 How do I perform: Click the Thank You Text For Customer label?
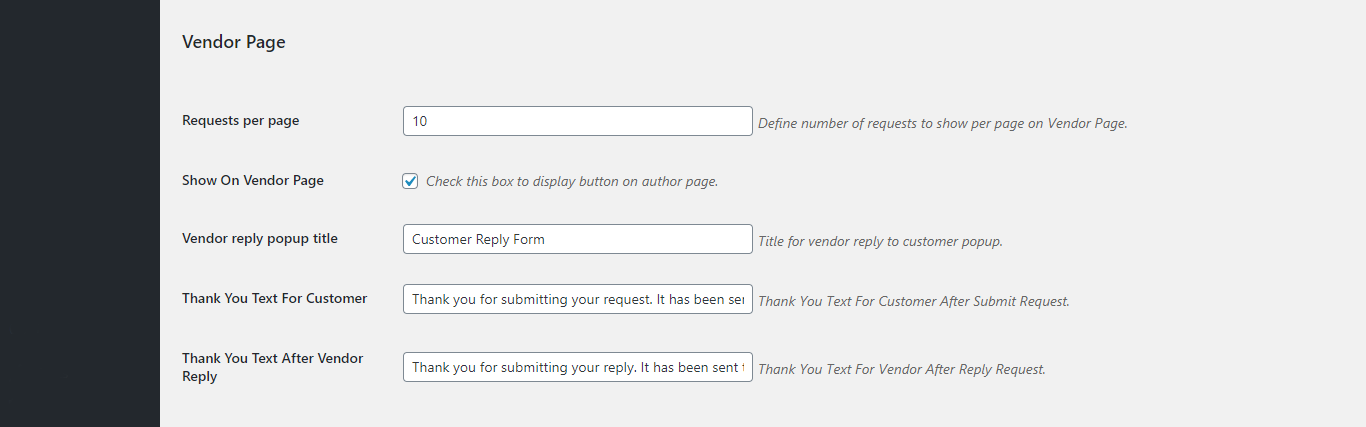tap(275, 298)
